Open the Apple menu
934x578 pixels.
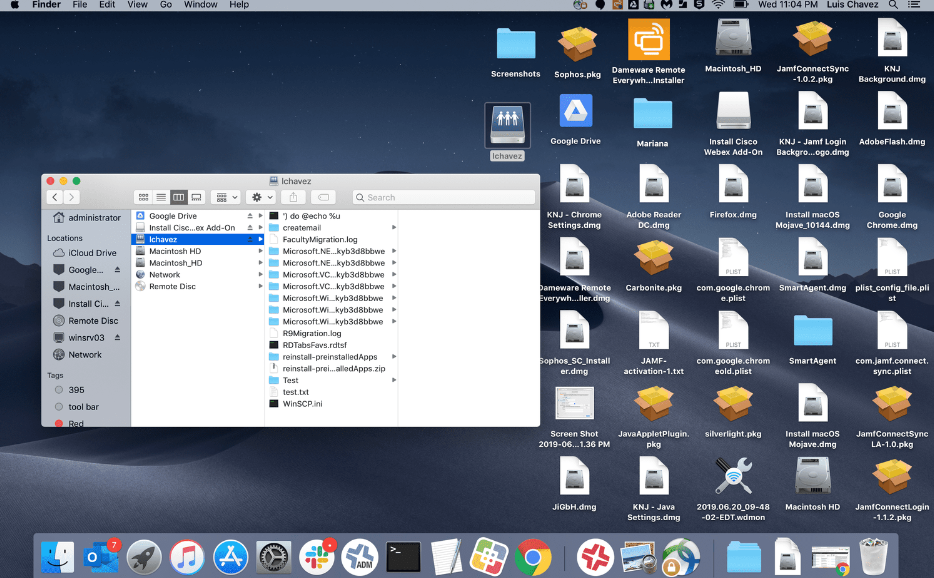coord(15,5)
